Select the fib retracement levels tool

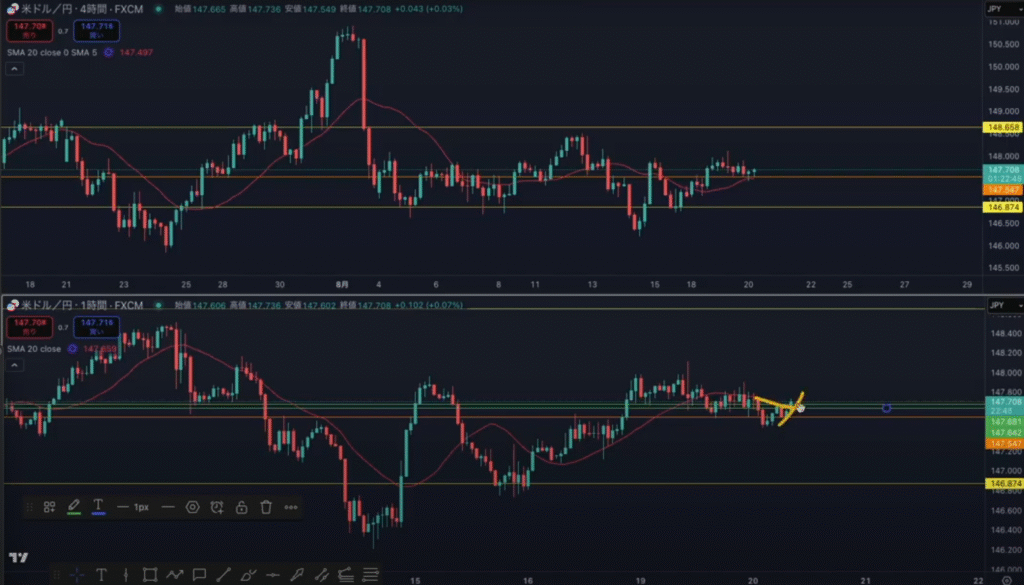point(370,575)
